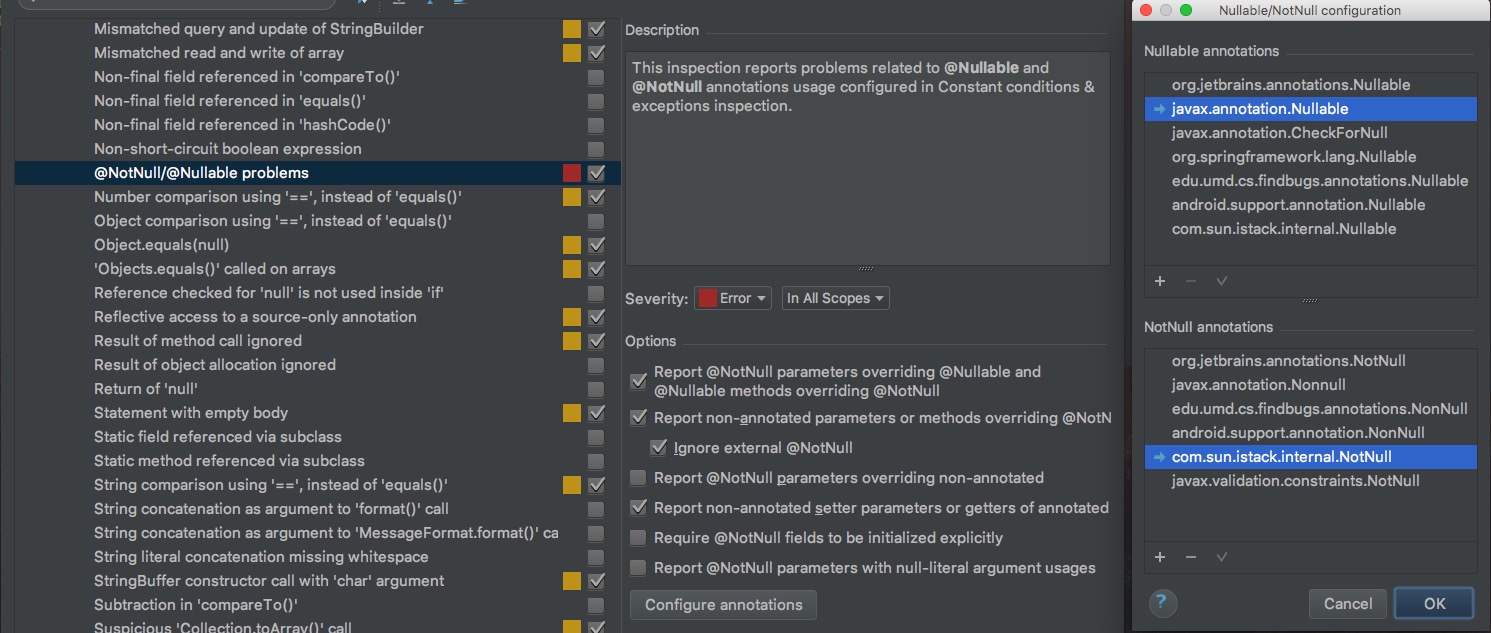Click the red severity square of @NotNull/@Nullable problems
1491x633 pixels.
572,173
